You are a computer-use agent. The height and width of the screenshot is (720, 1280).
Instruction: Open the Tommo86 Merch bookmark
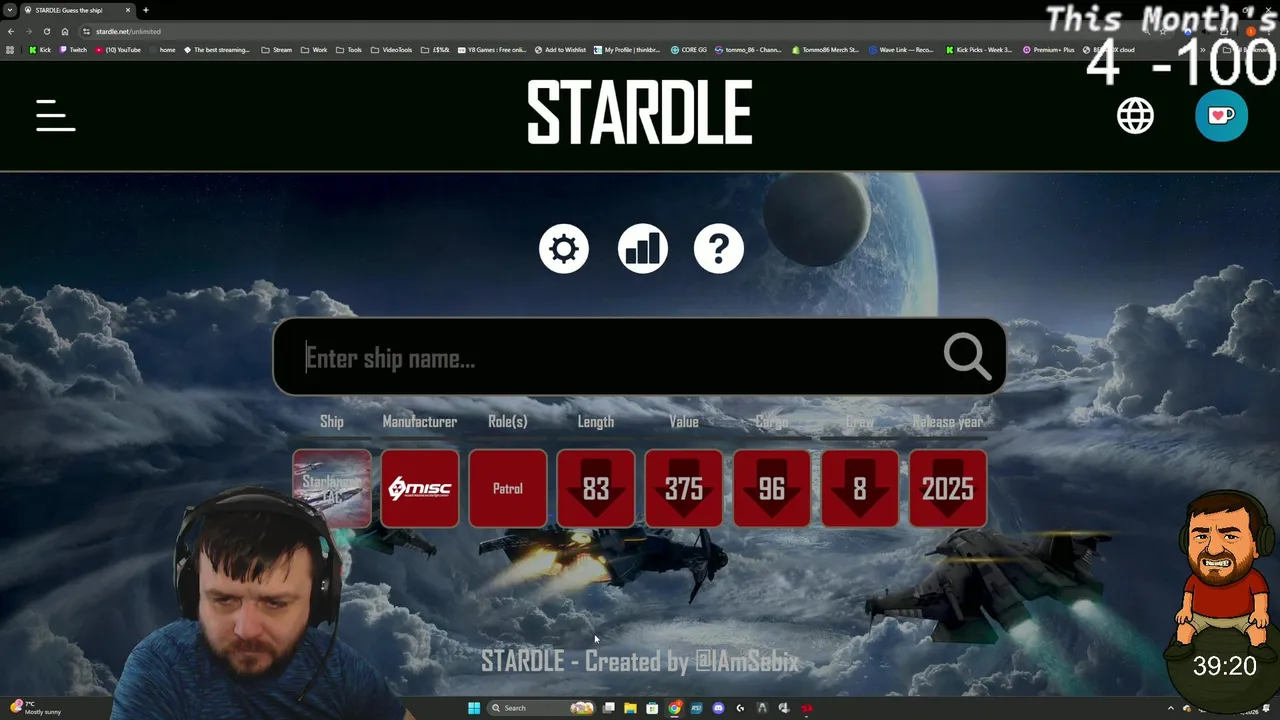click(825, 50)
